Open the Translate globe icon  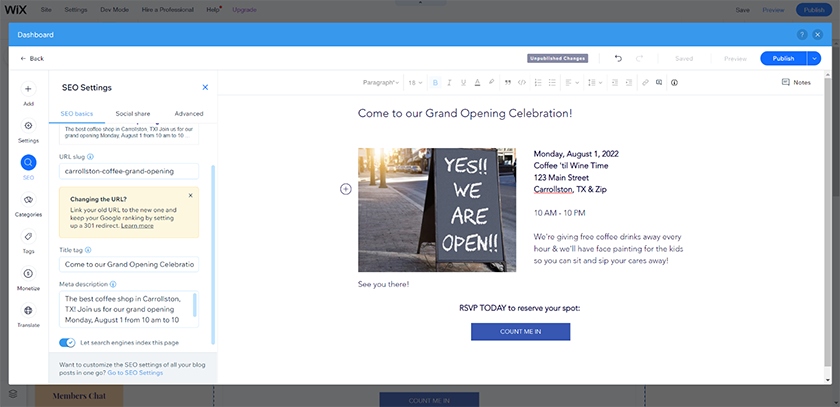[28, 311]
